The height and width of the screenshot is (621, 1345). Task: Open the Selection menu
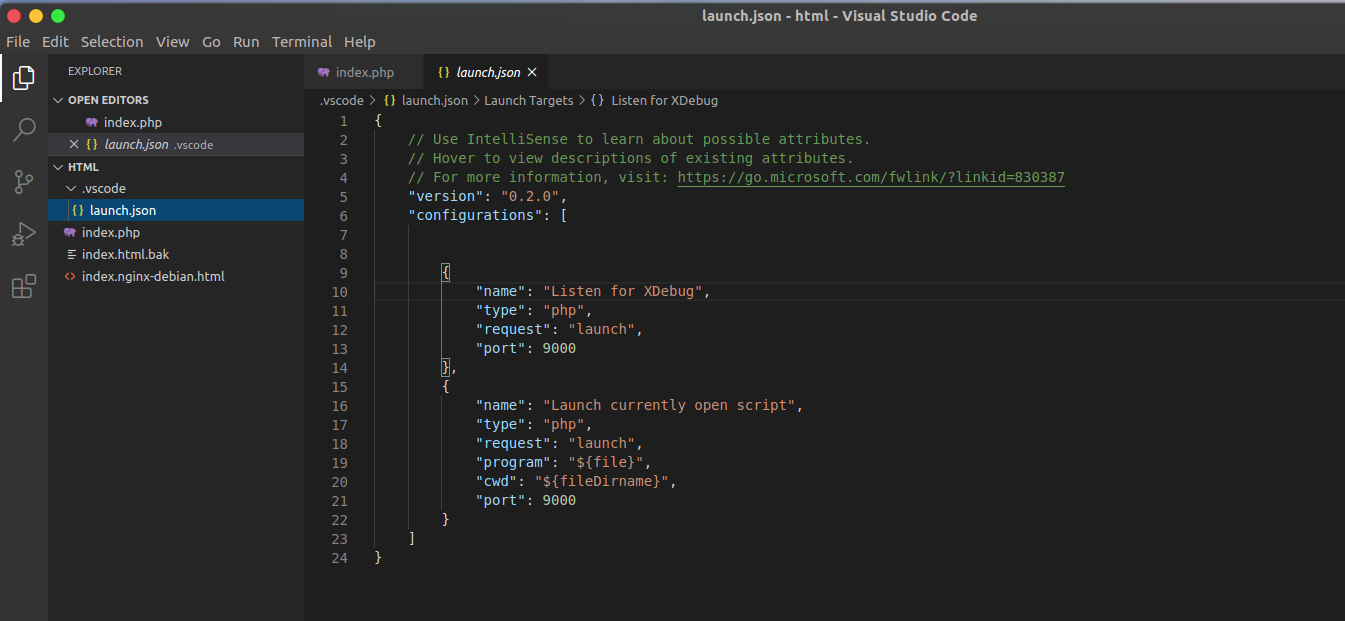[x=112, y=42]
